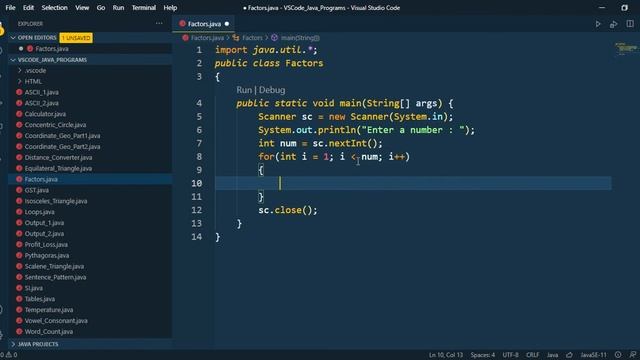The width and height of the screenshot is (640, 360).
Task: Click the minimap code preview
Action: [626, 49]
